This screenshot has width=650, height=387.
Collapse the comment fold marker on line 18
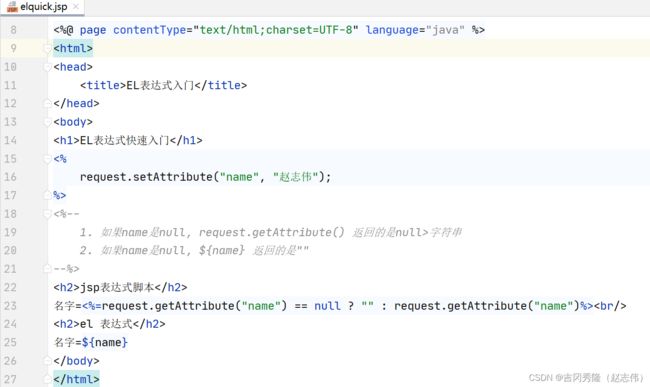(47, 214)
